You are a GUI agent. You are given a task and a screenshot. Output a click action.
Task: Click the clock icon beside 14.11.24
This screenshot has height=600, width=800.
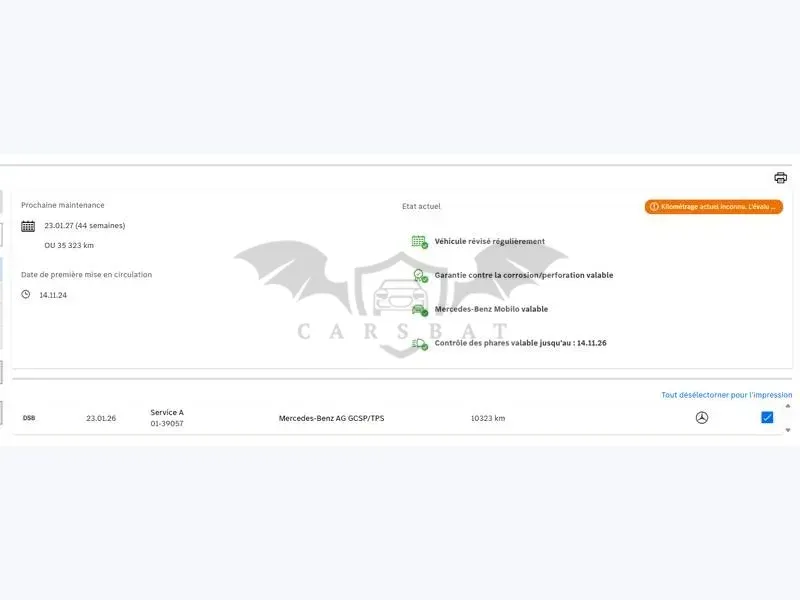coord(26,294)
